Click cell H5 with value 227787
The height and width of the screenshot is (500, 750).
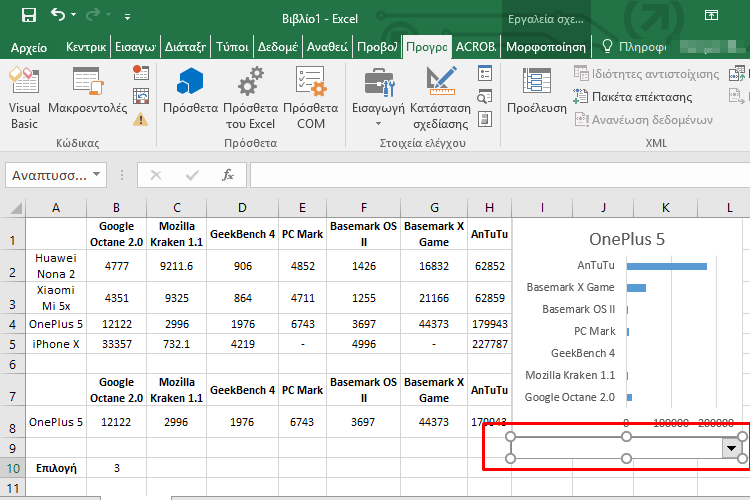[x=489, y=344]
